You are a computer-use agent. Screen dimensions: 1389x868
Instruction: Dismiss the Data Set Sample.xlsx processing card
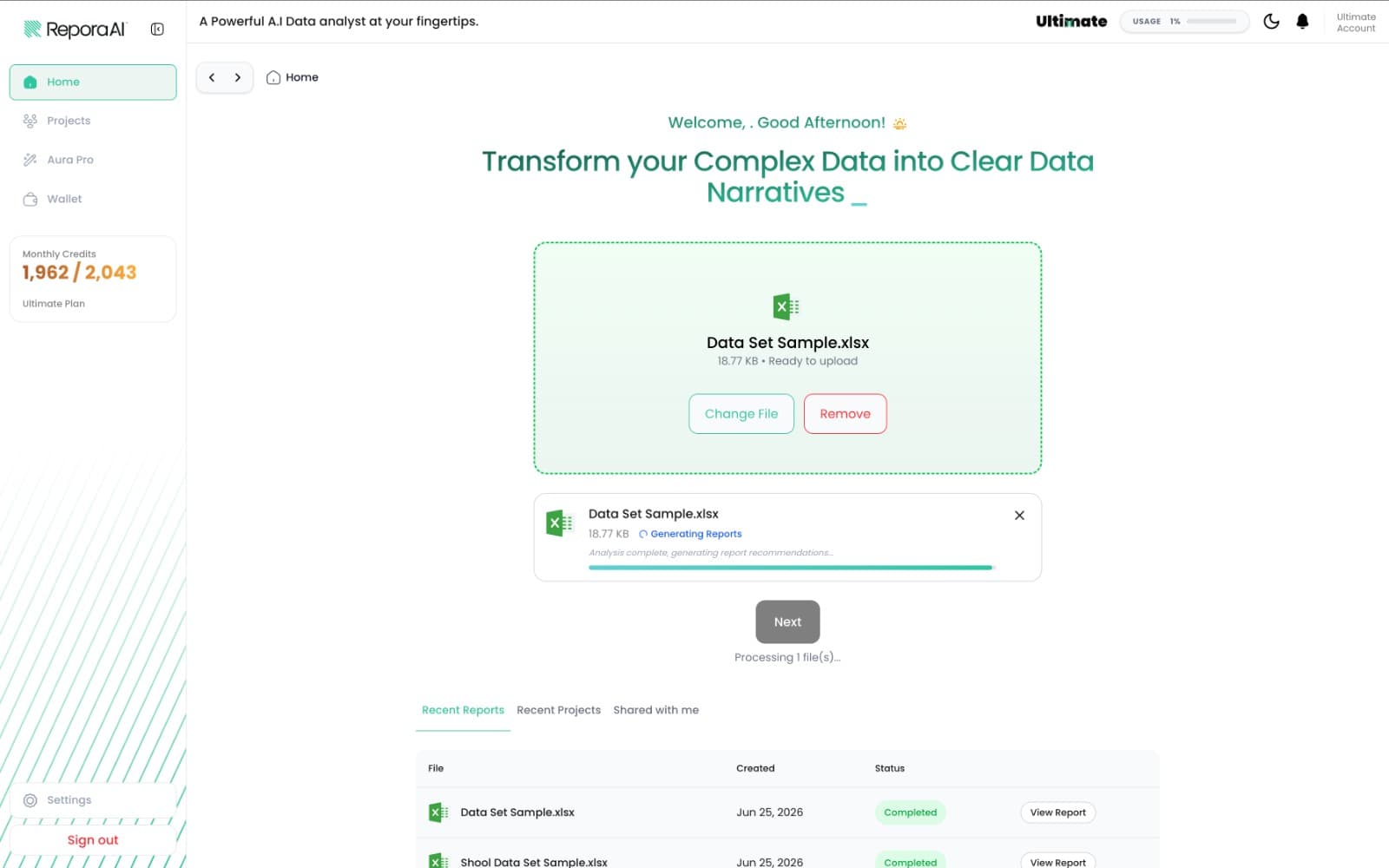1019,516
